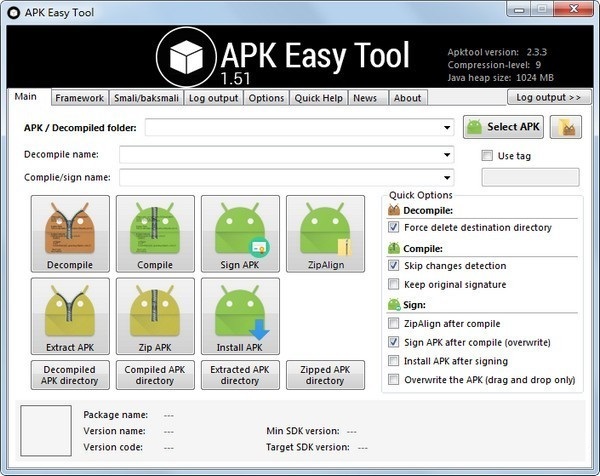
Task: Enable the Use tag checkbox
Action: pos(488,156)
